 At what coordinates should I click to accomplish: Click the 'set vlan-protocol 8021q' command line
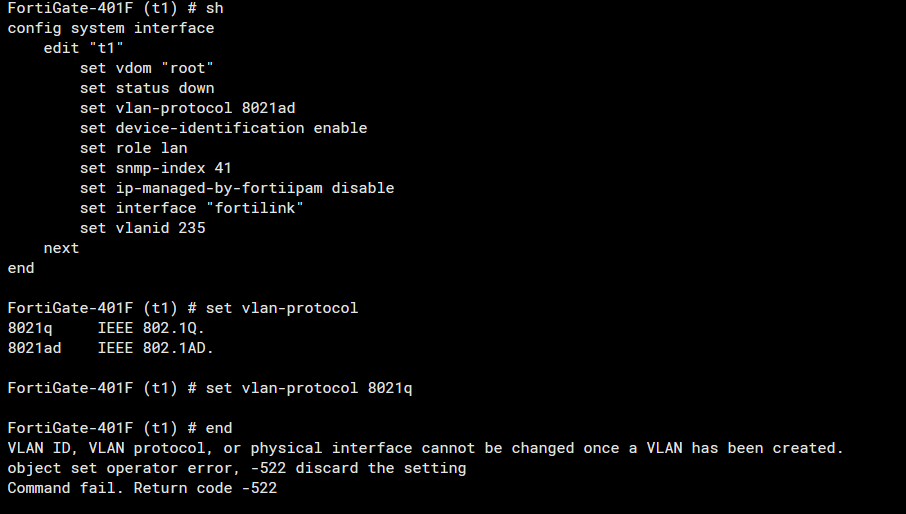pos(209,388)
